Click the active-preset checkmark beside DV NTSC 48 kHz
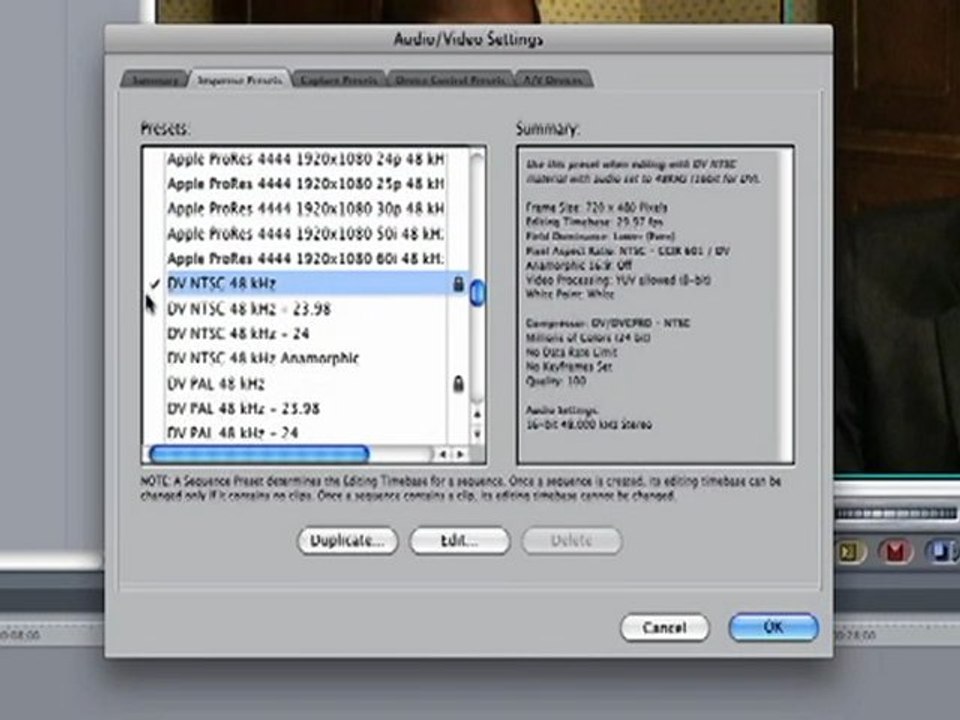Viewport: 960px width, 720px height. tap(155, 283)
